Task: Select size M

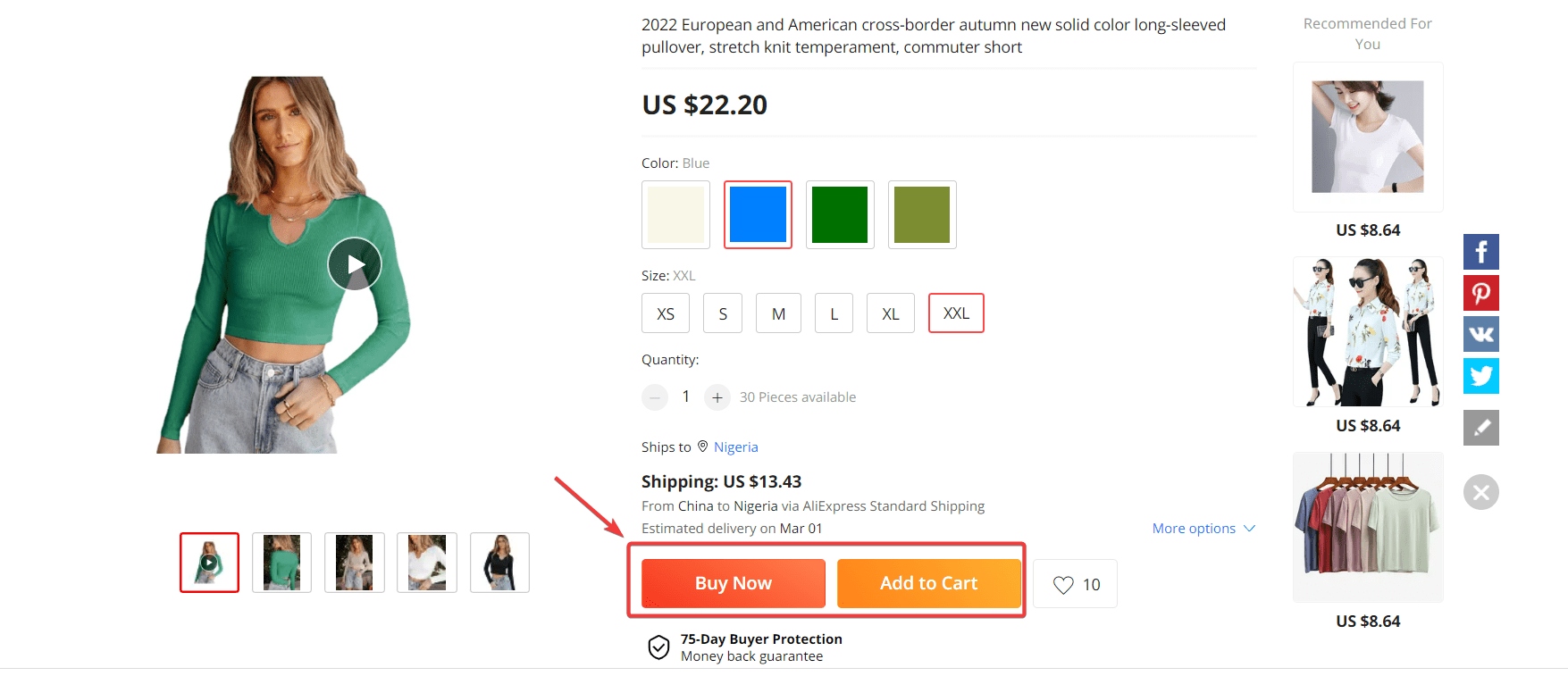Action: tap(778, 313)
